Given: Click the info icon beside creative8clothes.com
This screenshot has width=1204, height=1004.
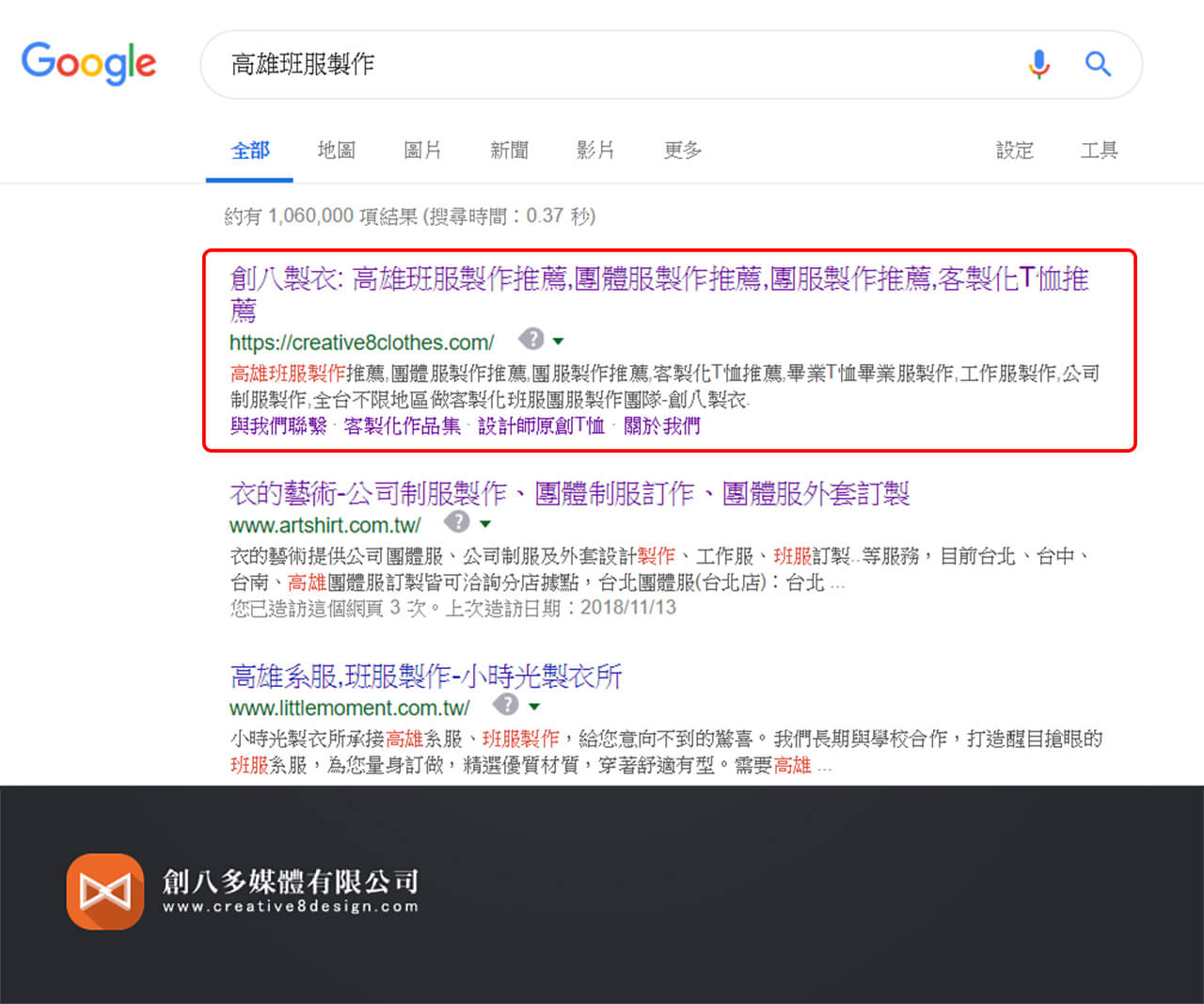Looking at the screenshot, I should click(531, 339).
